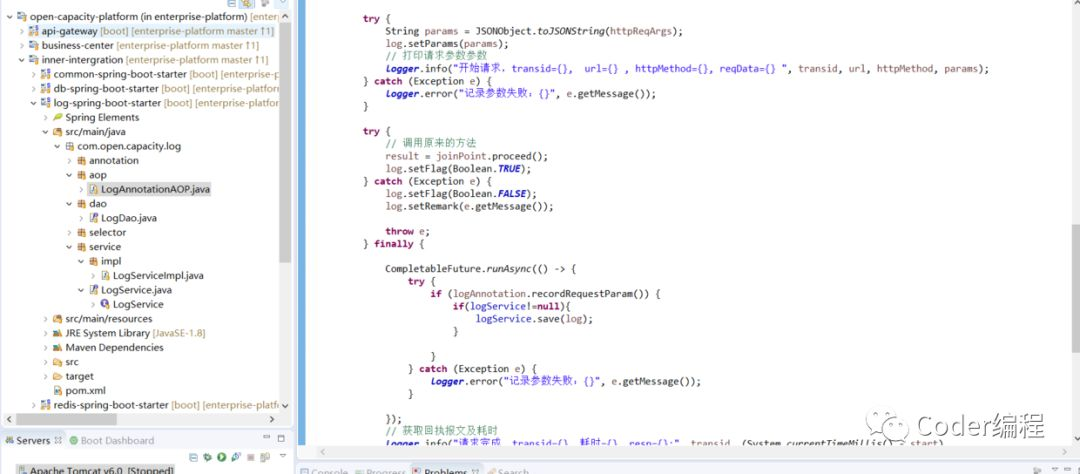Expand the src folder node
This screenshot has height=474, width=1080.
(x=45, y=362)
